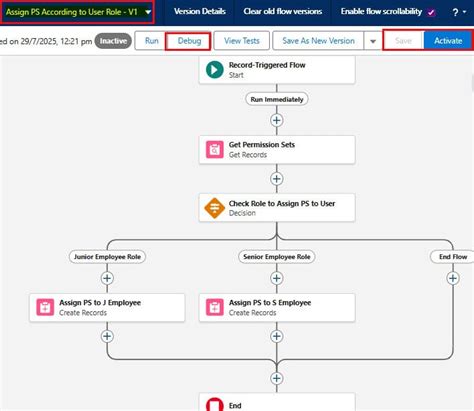
Task: Add element below Assign PS to J Employee
Action: tap(107, 336)
